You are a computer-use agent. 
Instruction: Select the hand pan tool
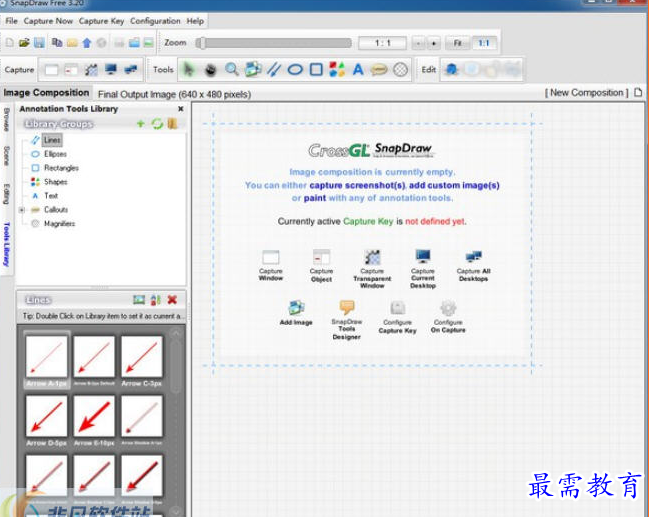point(210,70)
